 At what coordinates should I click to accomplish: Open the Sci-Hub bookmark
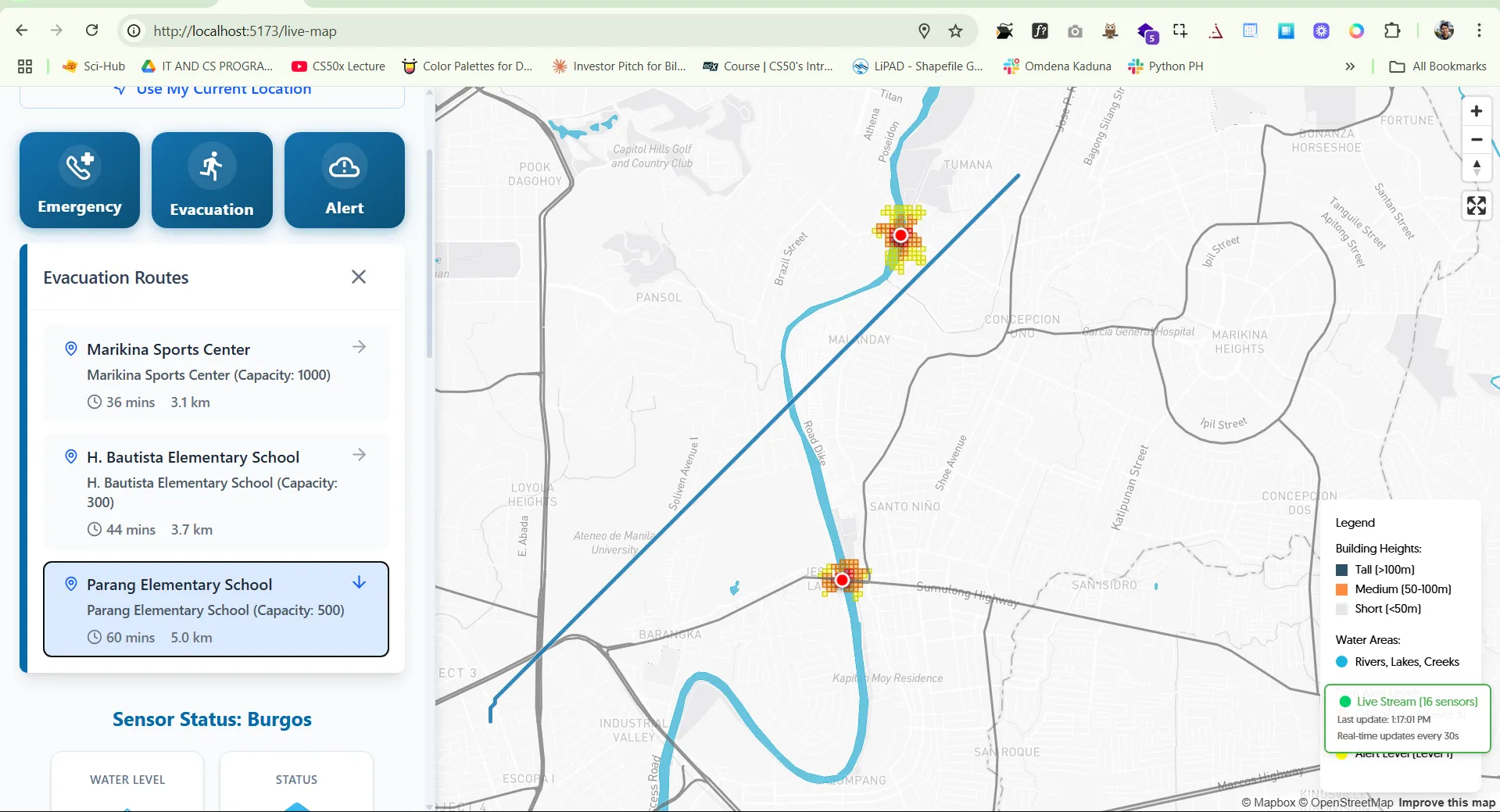point(94,66)
